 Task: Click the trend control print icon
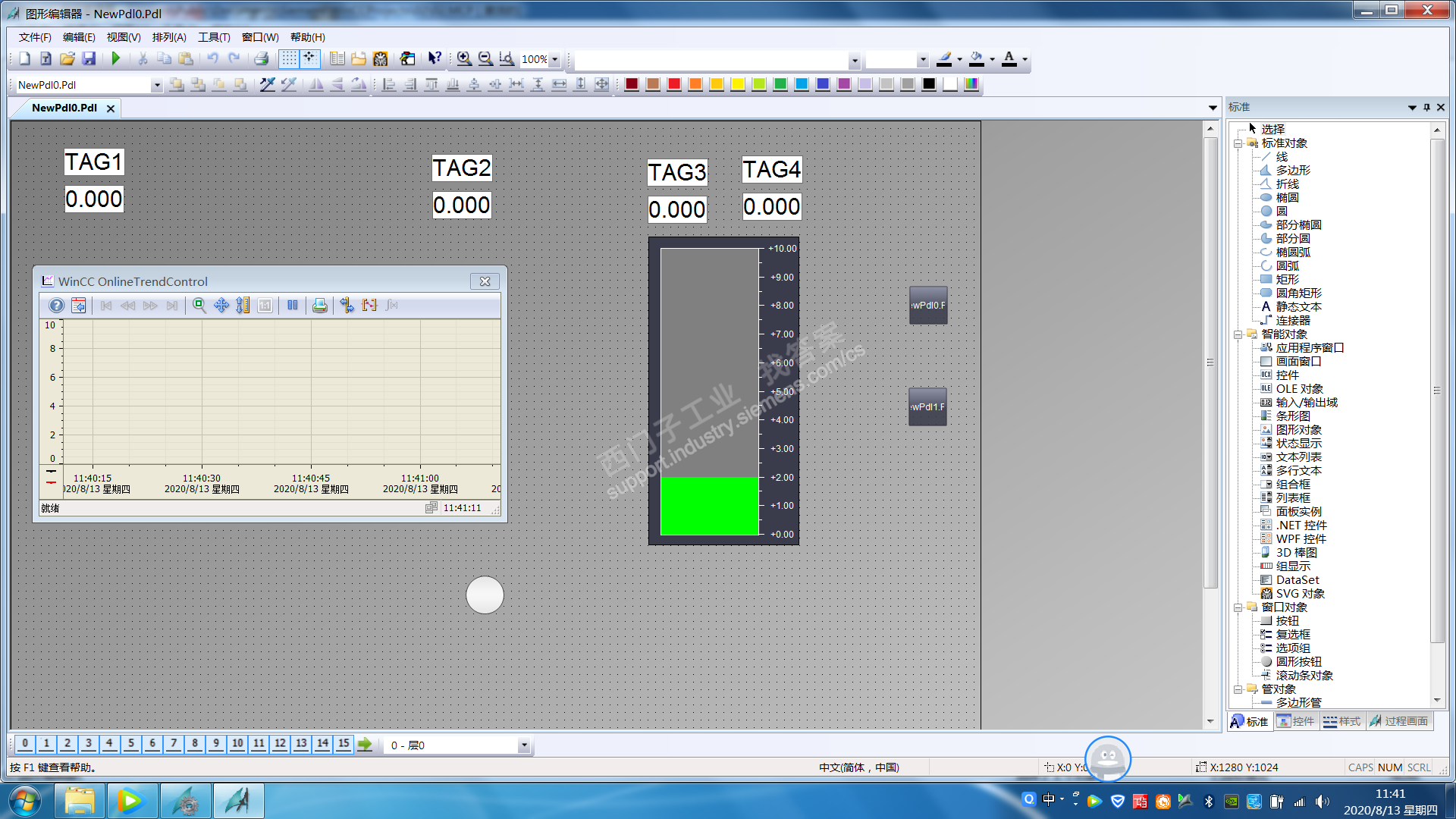320,305
